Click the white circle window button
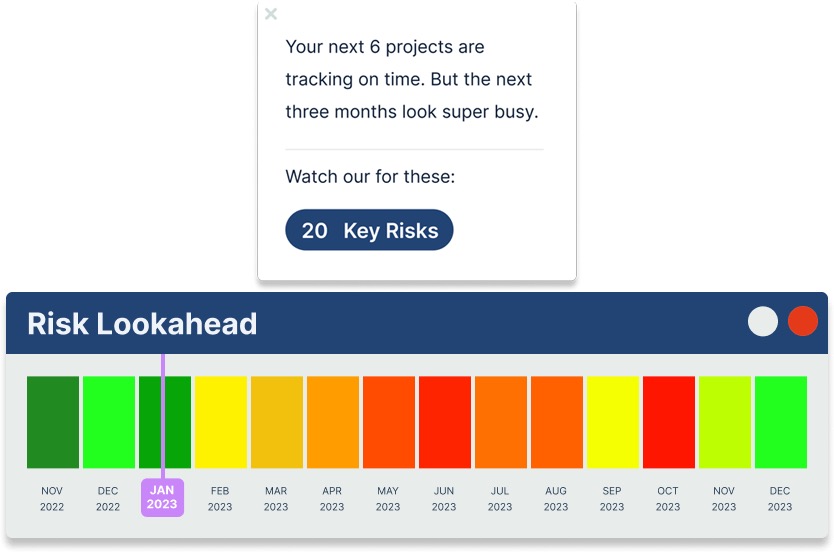The image size is (834, 552). coord(763,321)
